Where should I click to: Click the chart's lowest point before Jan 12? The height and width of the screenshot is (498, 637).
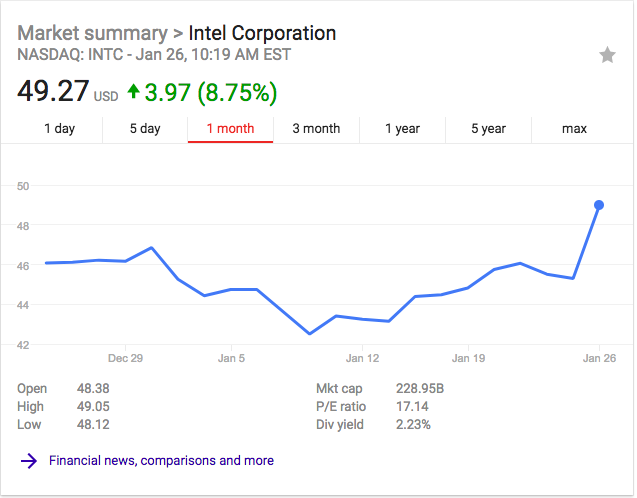pyautogui.click(x=310, y=333)
